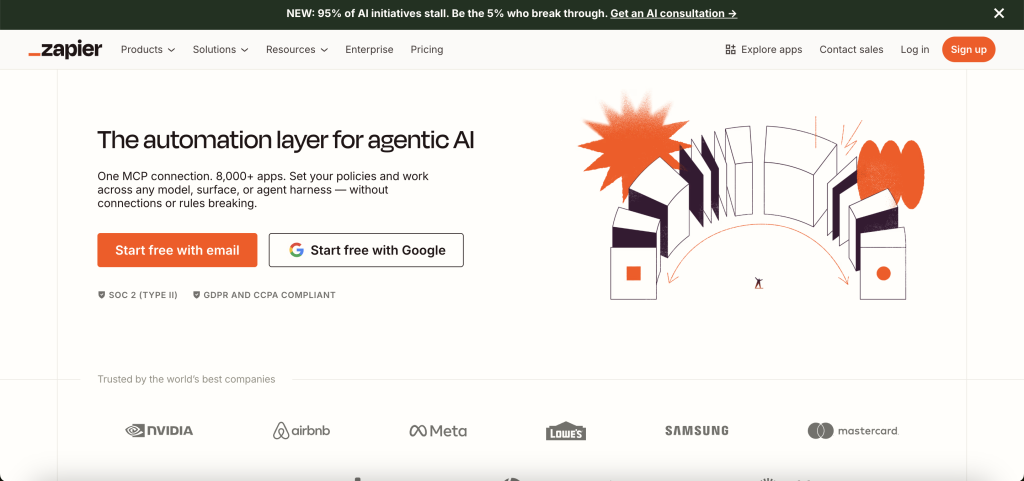Click the Mastercard logo
1024x481 pixels.
pos(853,431)
